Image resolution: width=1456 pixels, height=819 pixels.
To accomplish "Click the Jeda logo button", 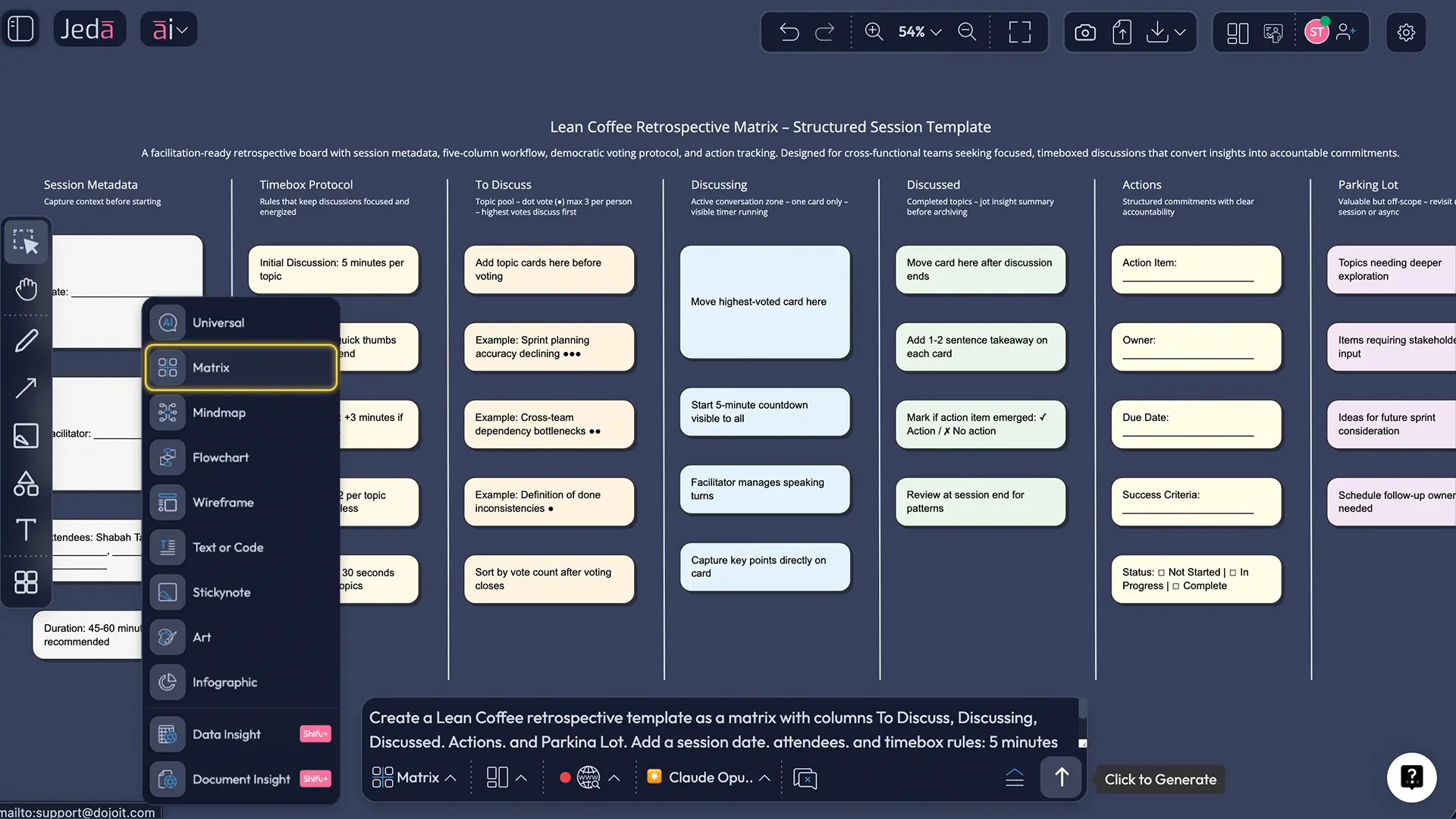I will pos(88,29).
